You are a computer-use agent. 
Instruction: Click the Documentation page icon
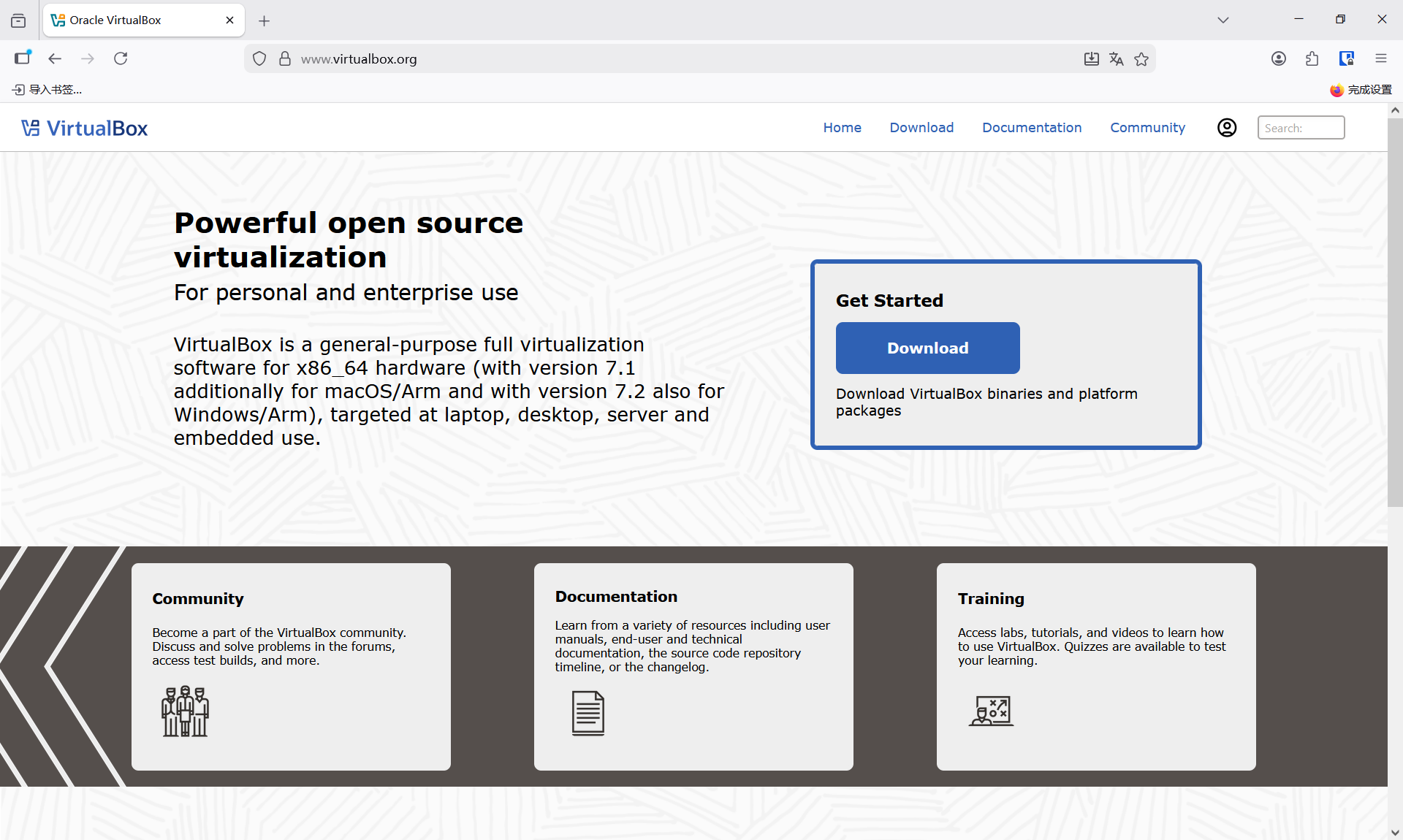point(588,713)
